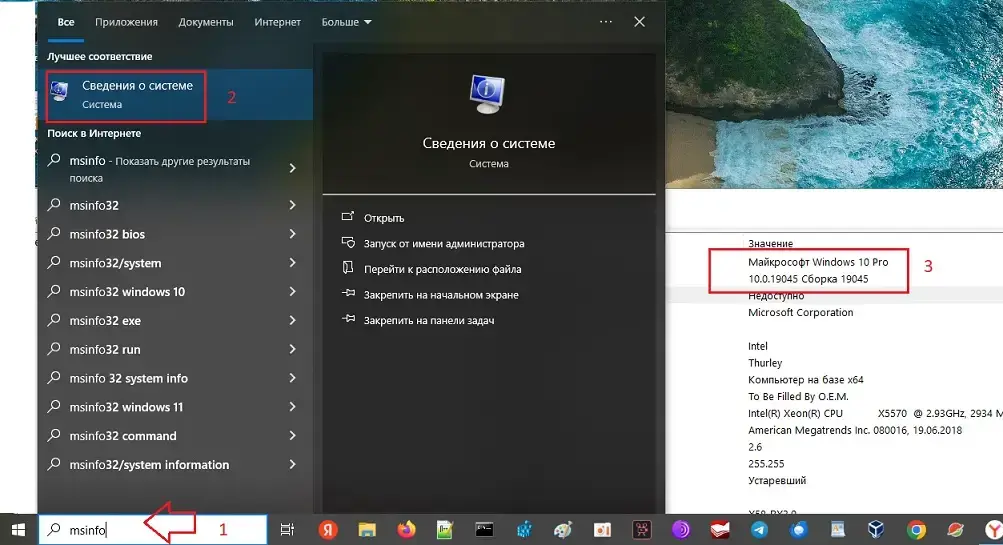
Task: Click the Intel(R) Xeon(R) CPU value row
Action: [x=875, y=413]
